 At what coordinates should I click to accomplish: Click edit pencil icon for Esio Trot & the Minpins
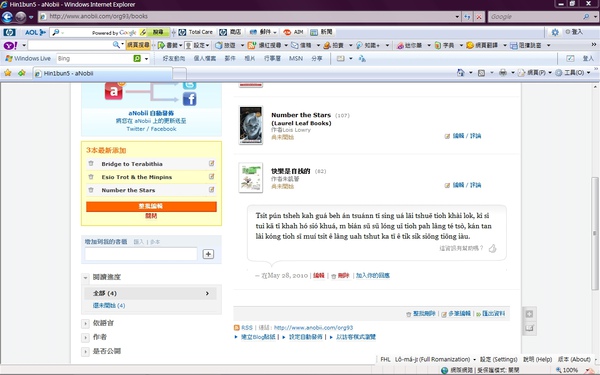pos(211,176)
